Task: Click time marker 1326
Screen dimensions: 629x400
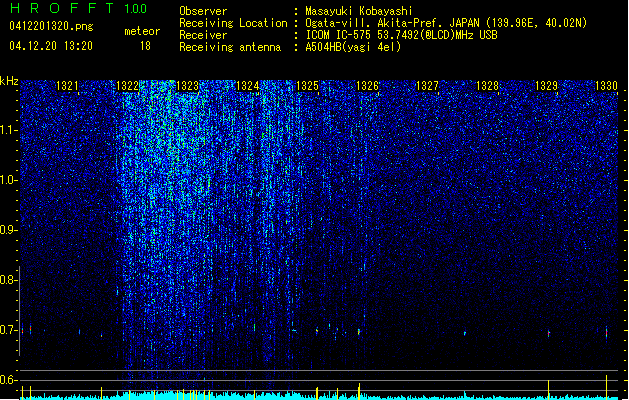Action: tap(367, 86)
